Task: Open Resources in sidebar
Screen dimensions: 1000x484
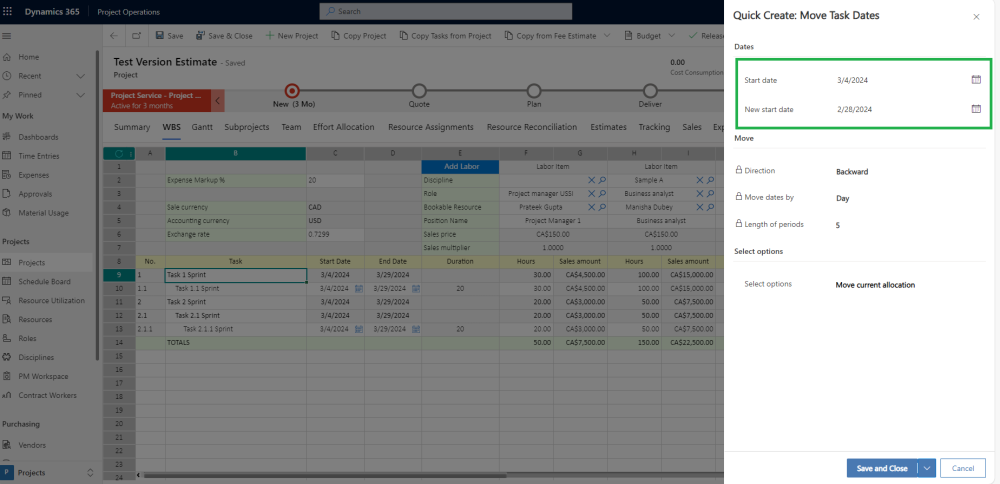Action: click(35, 319)
